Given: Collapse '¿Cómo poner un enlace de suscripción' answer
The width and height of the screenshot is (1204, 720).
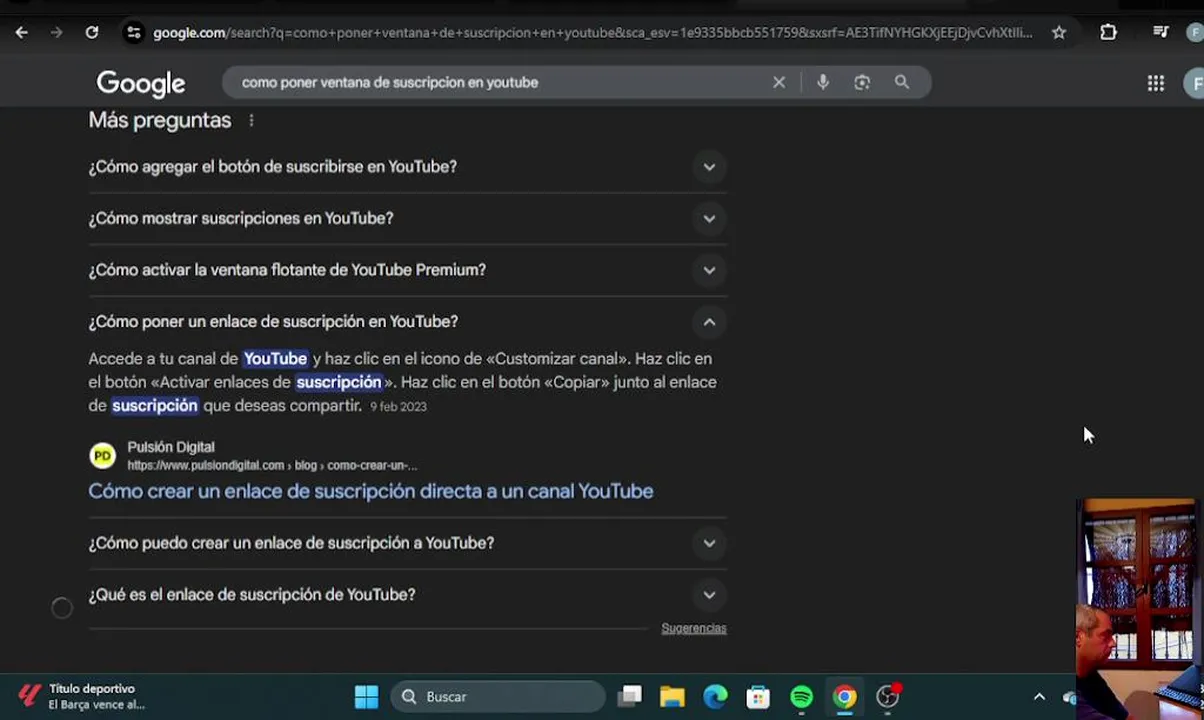Looking at the screenshot, I should coord(408,322).
